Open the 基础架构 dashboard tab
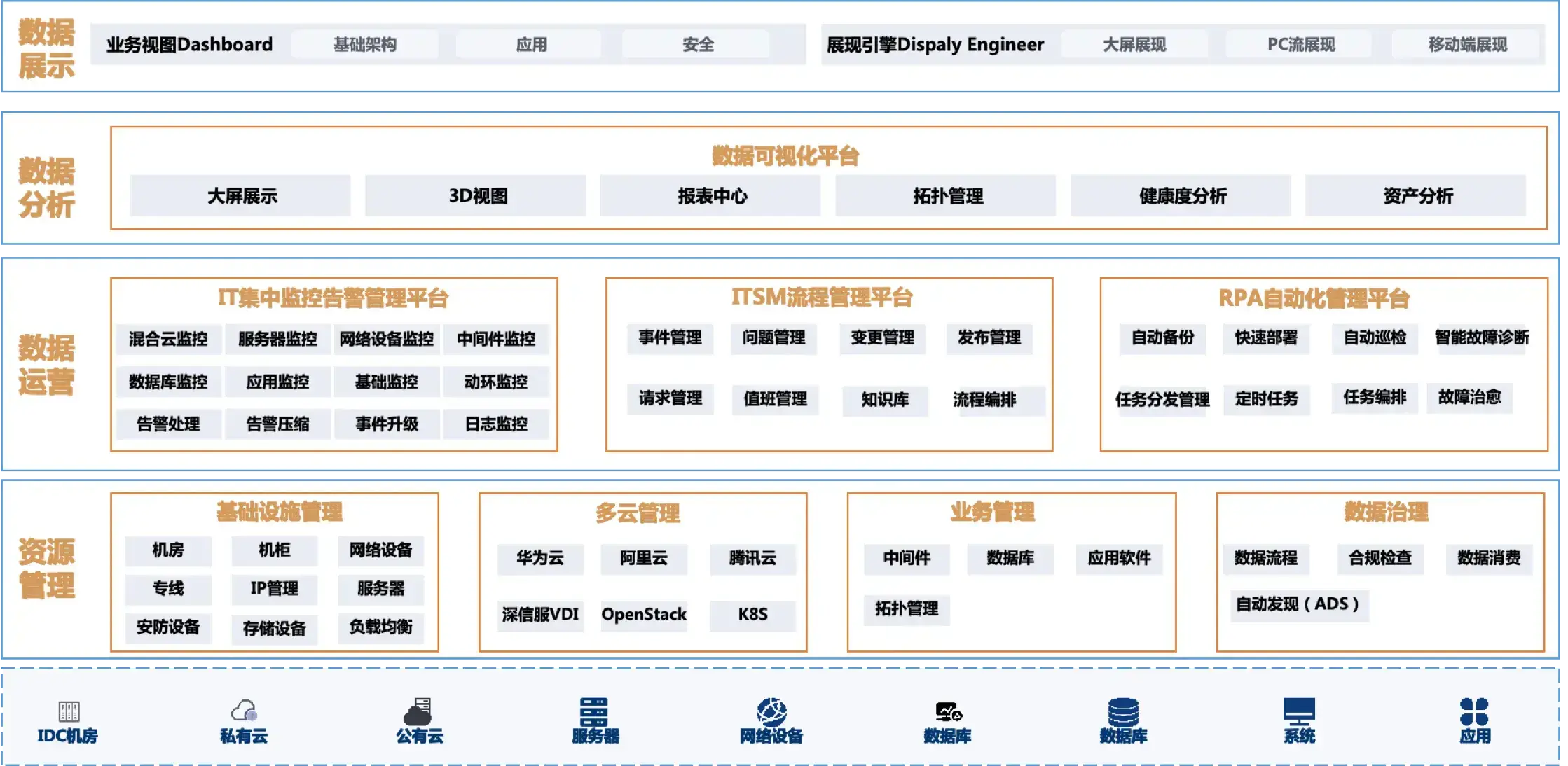 click(365, 45)
